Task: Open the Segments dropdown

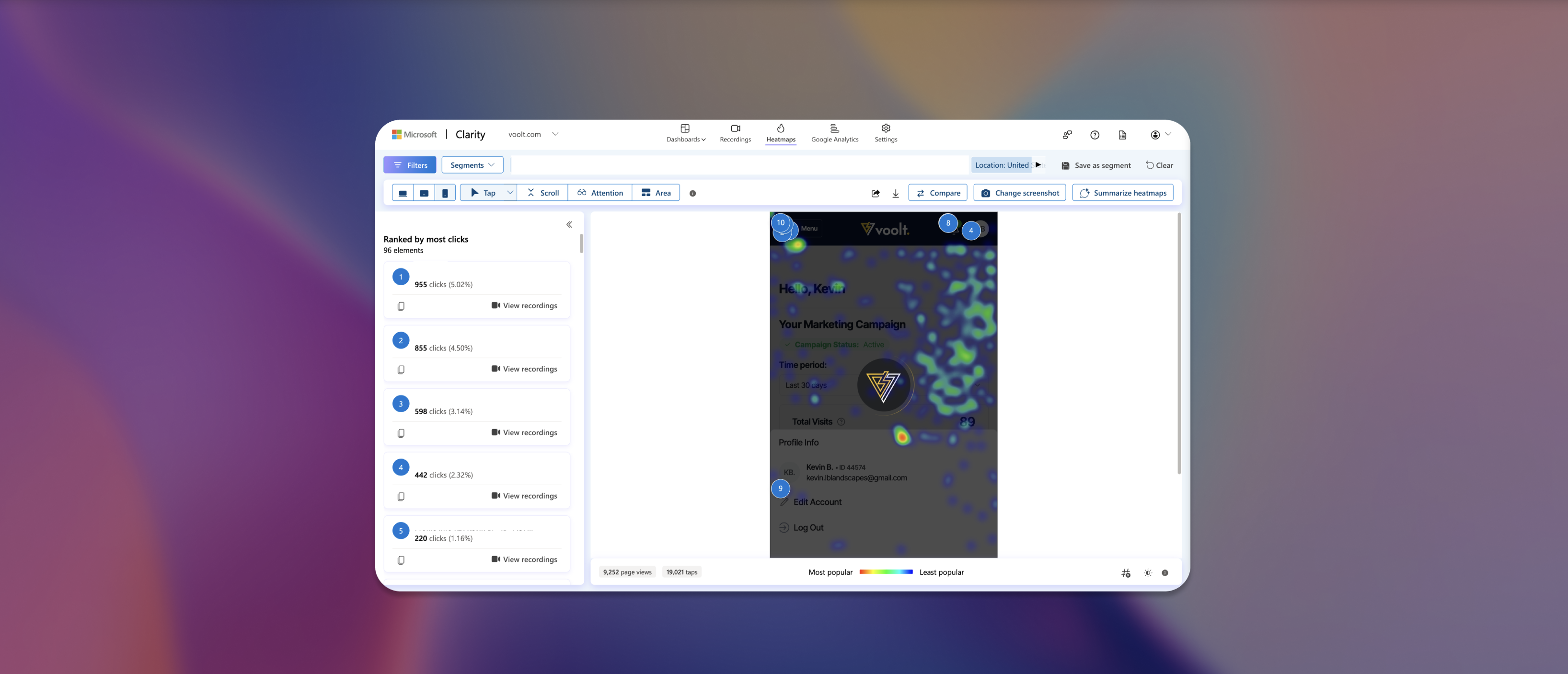Action: [x=473, y=165]
